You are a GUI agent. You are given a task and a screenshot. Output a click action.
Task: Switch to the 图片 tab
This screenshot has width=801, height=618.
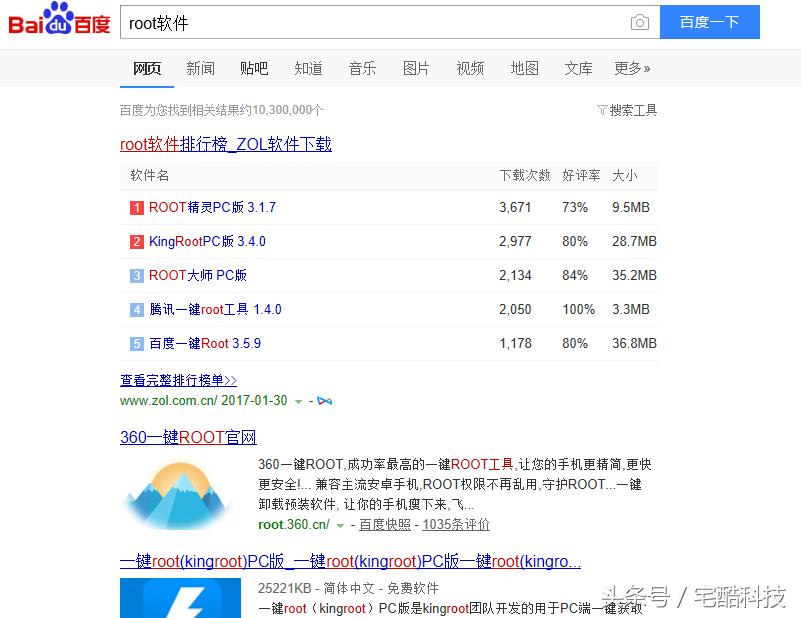[416, 68]
